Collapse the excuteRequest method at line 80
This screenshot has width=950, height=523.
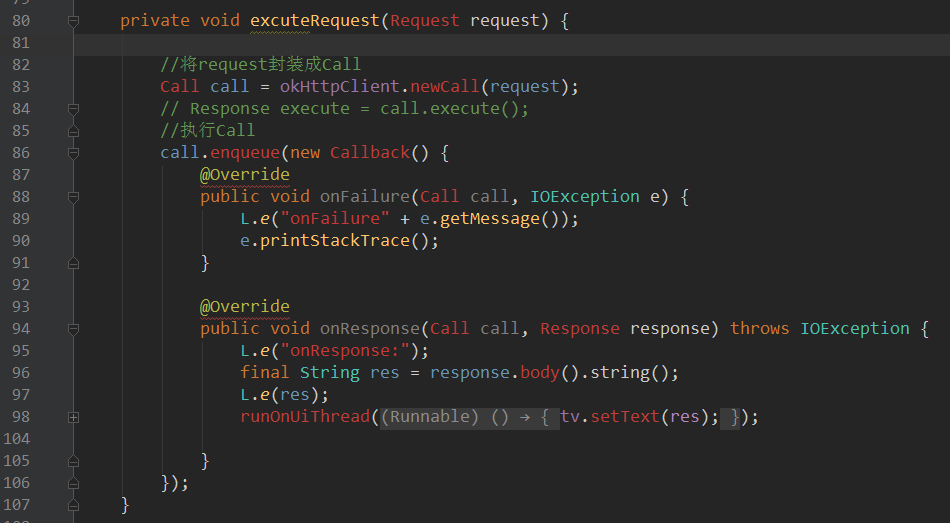(x=73, y=21)
